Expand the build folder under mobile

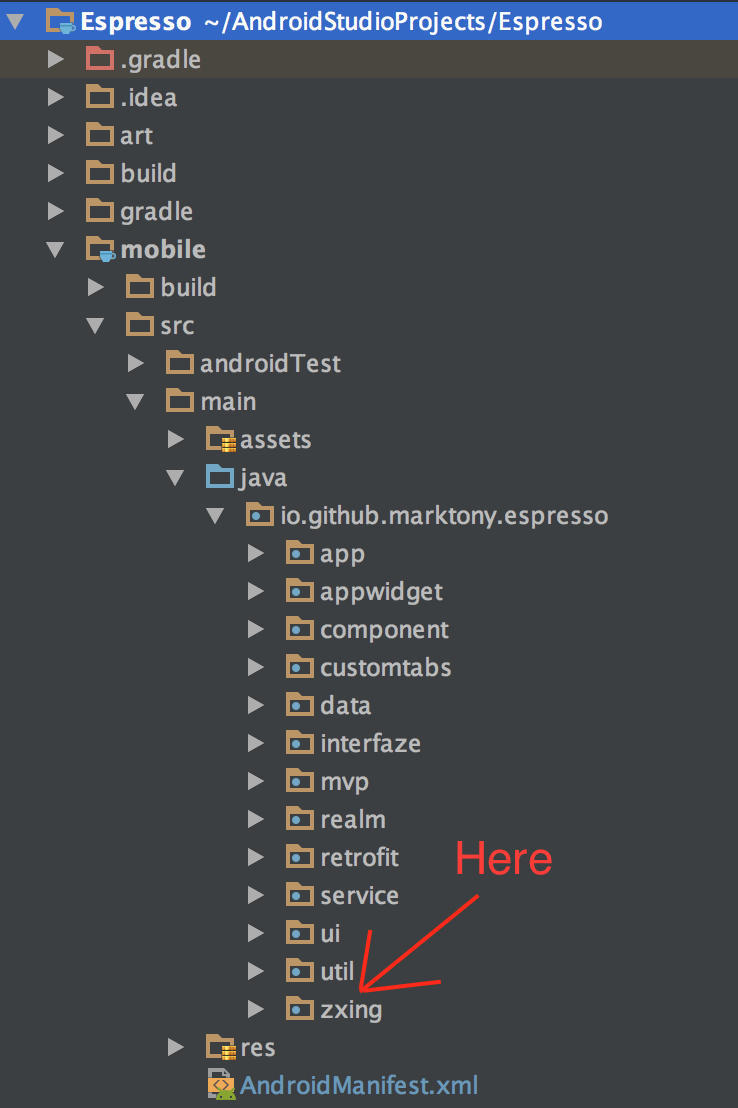(95, 287)
